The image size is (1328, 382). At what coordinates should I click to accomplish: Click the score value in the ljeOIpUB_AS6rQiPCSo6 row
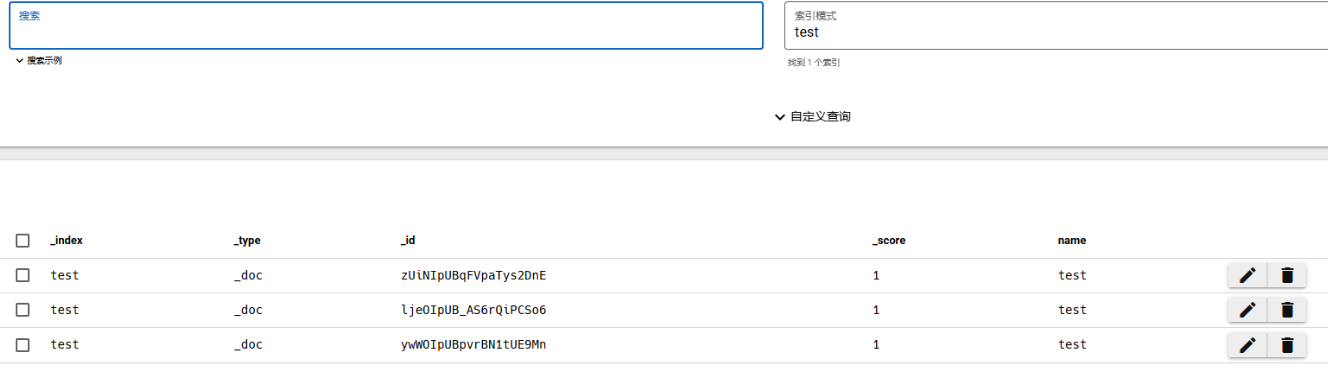pos(876,310)
